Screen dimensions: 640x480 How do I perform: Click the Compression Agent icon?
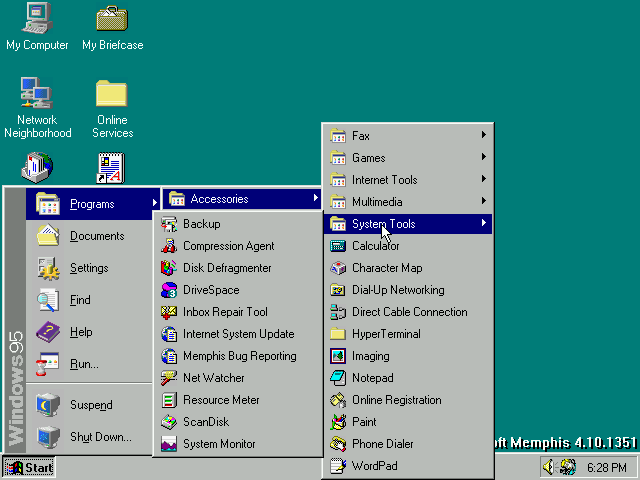(x=169, y=246)
